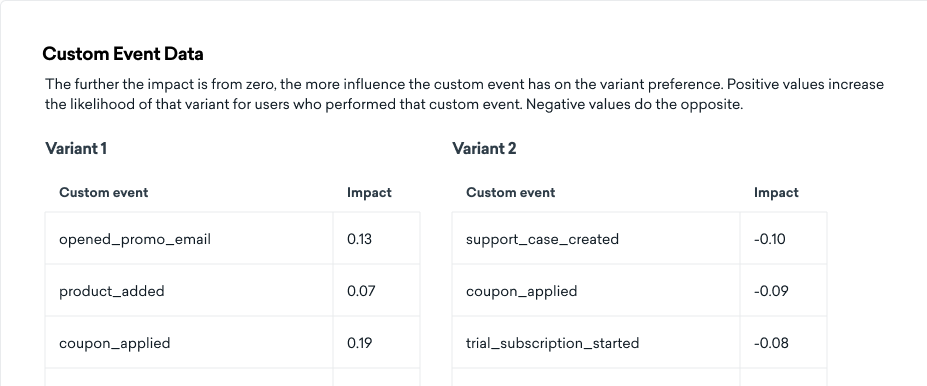
Task: Click Variant 1 Custom event column header
Action: click(x=103, y=193)
